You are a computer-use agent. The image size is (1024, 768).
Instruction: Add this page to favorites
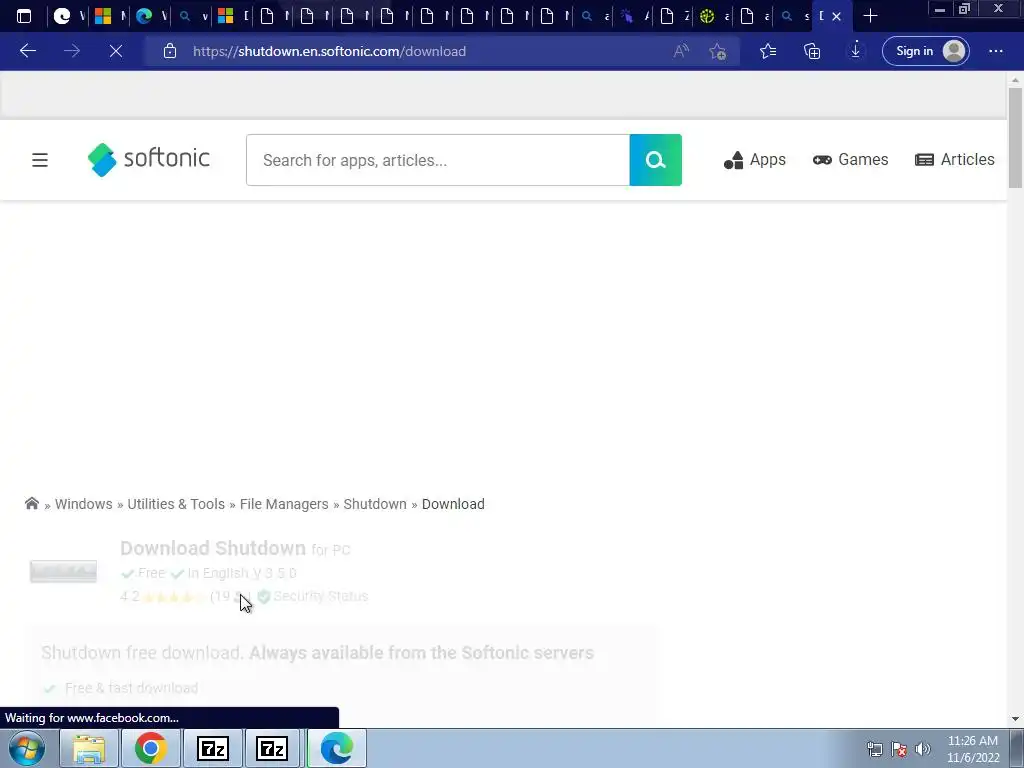click(718, 51)
